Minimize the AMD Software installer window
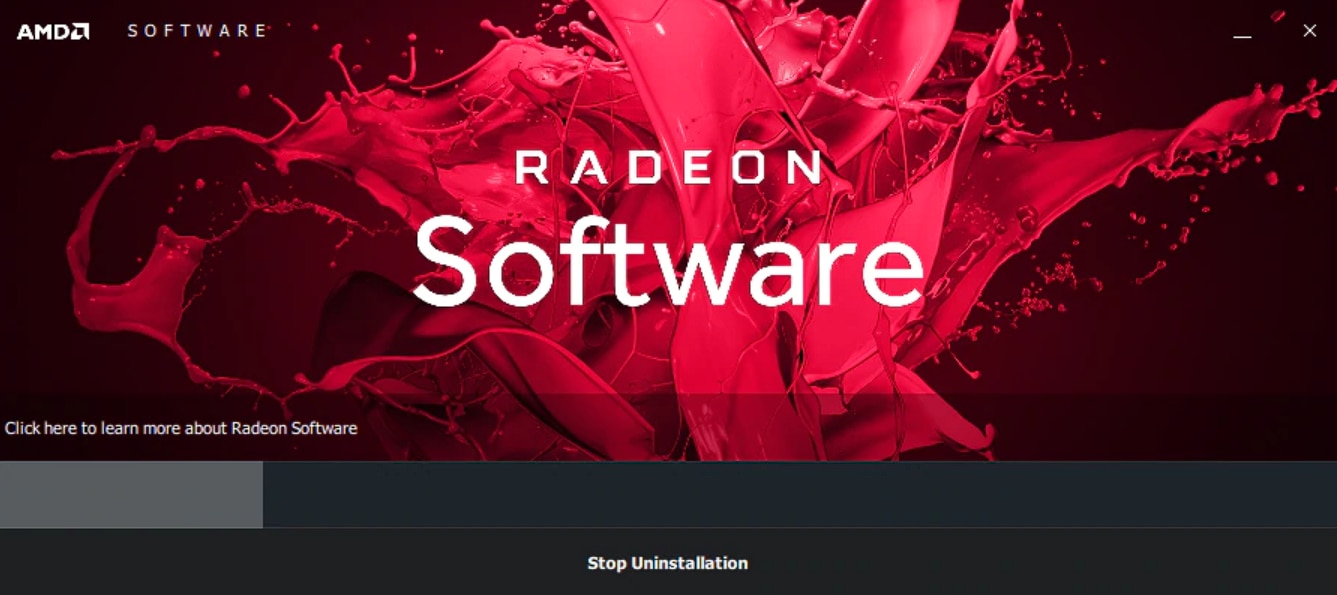Image resolution: width=1337 pixels, height=595 pixels. (x=1242, y=31)
